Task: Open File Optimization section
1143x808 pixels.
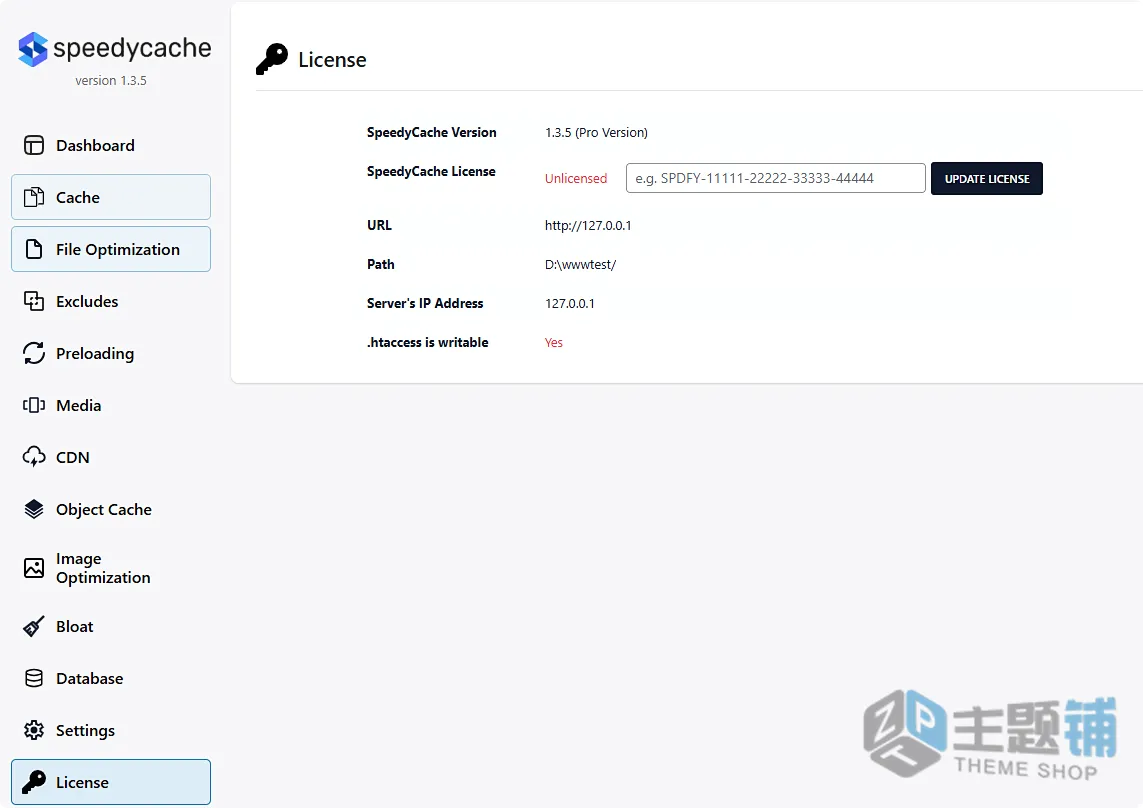Action: click(x=111, y=249)
